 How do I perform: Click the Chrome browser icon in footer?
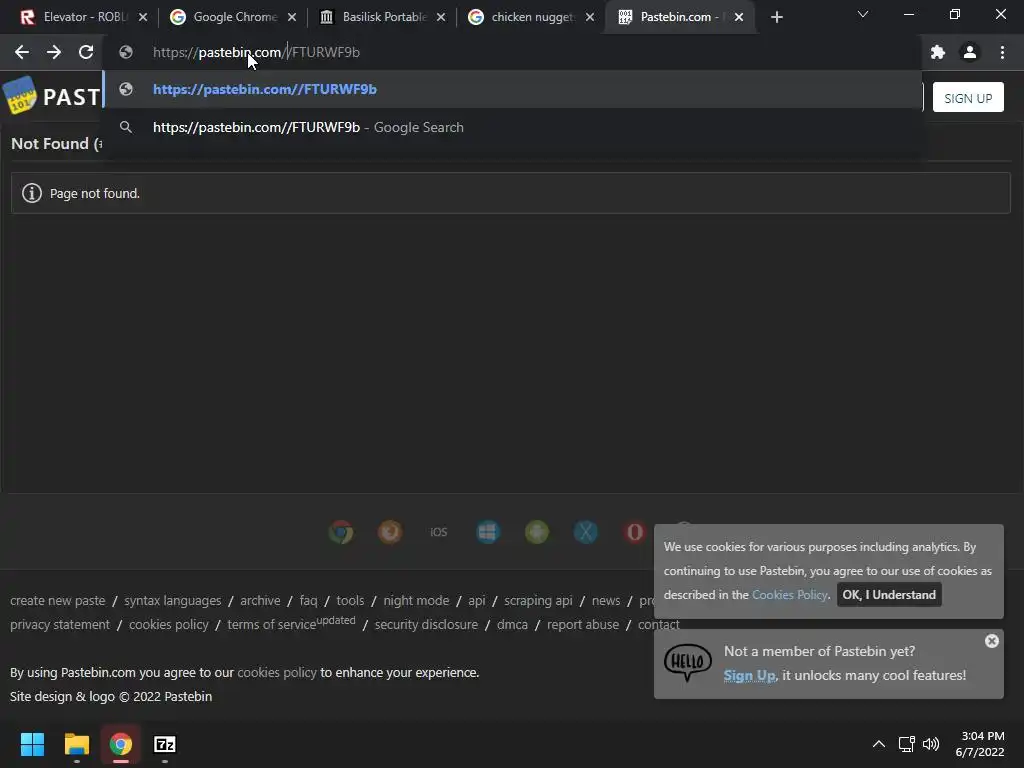pos(341,532)
